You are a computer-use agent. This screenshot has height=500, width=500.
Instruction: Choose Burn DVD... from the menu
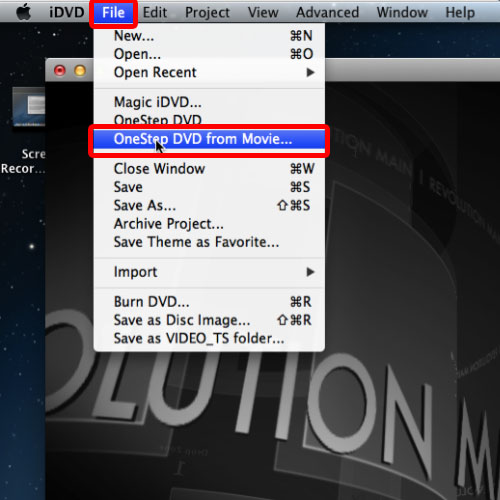pyautogui.click(x=209, y=302)
